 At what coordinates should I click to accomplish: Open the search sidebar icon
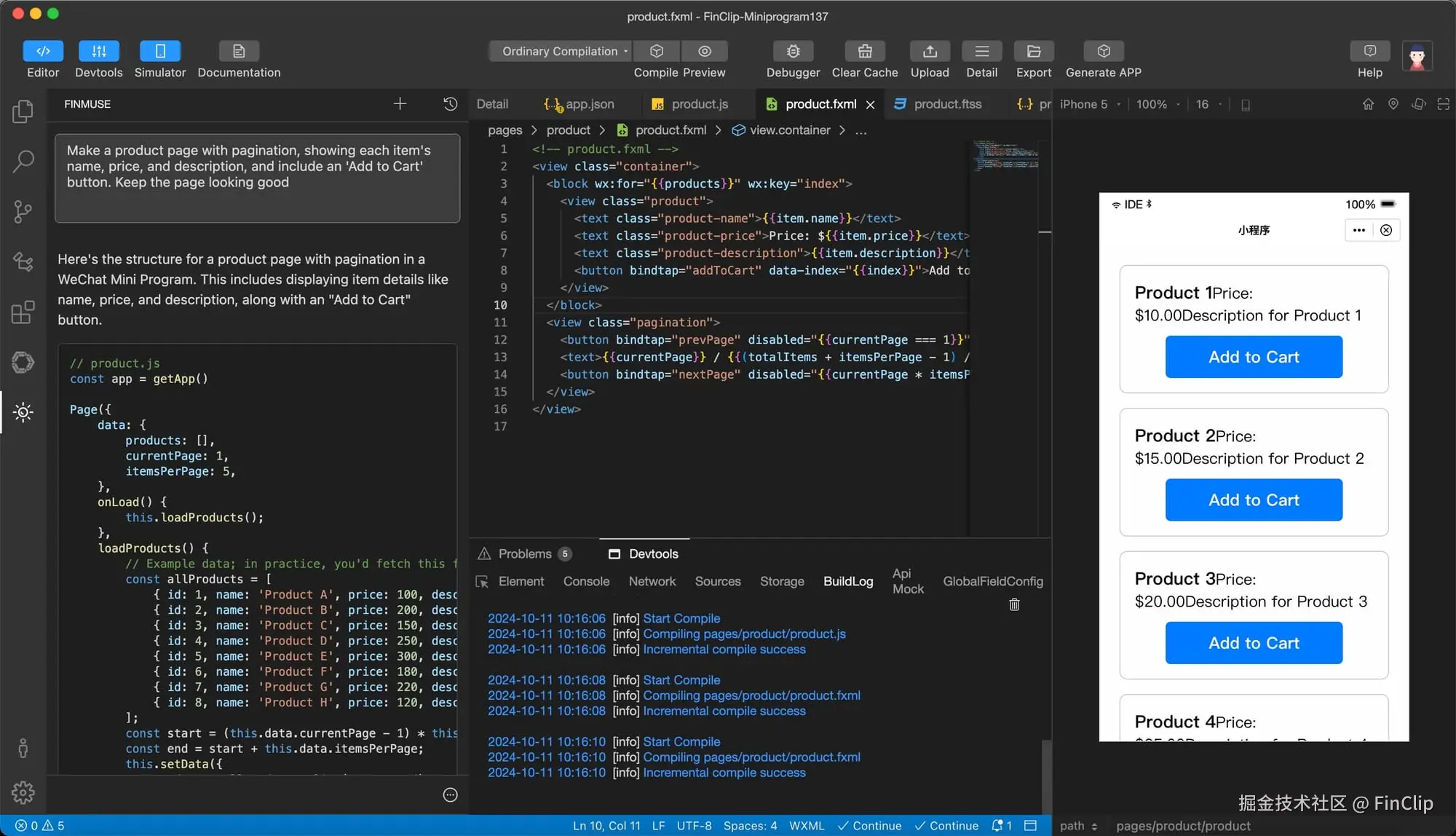tap(23, 161)
